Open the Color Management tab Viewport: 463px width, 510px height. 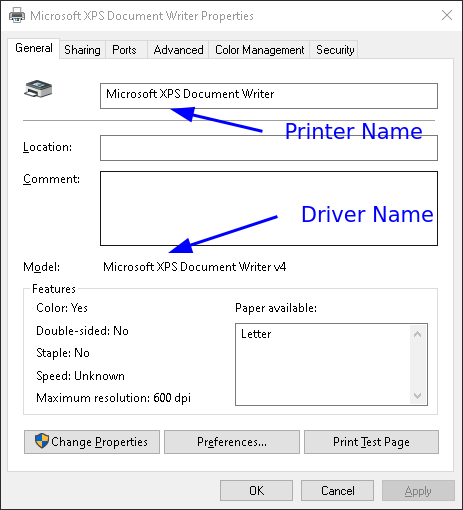point(259,50)
